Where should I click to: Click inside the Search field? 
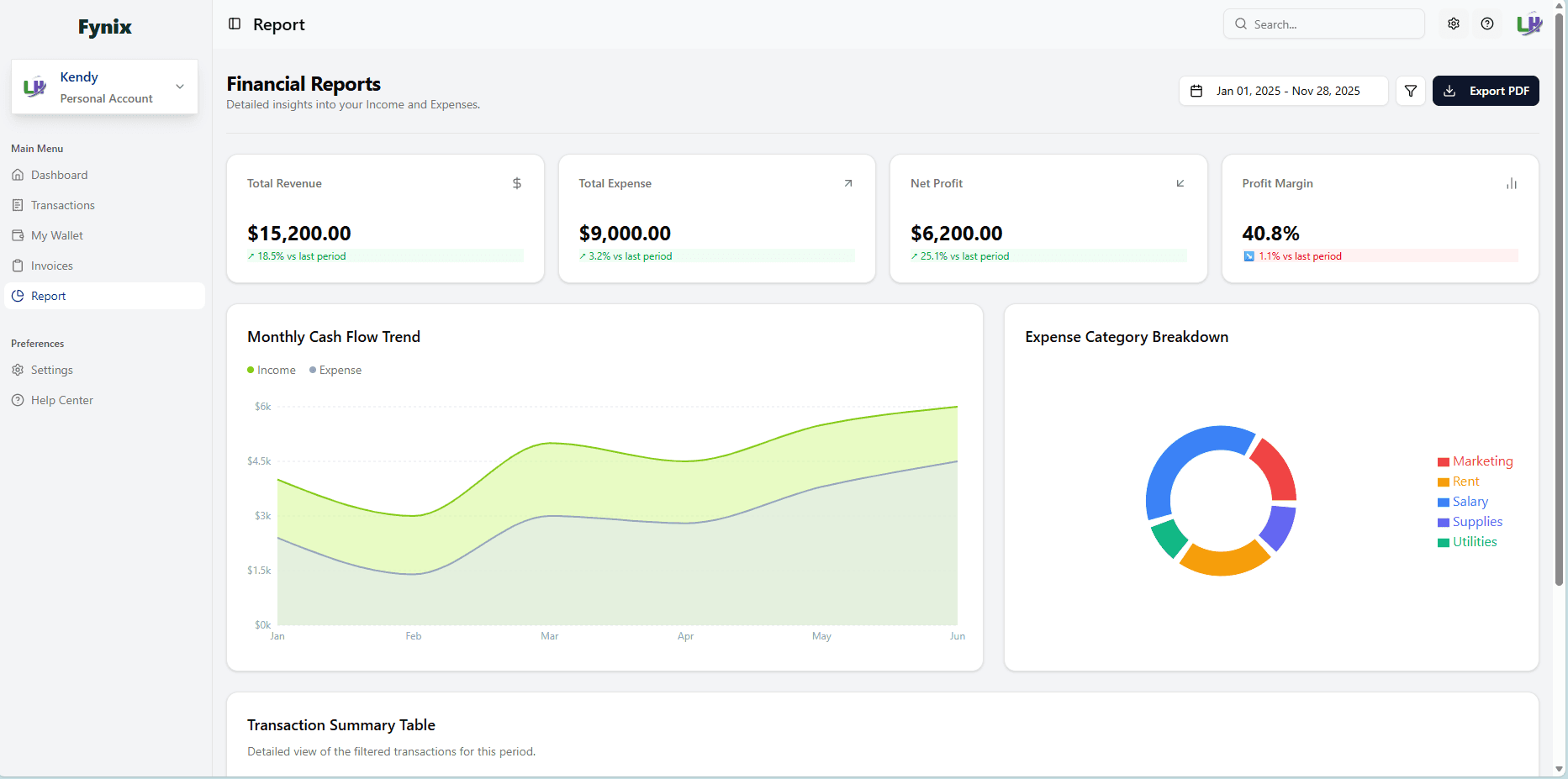(x=1324, y=24)
